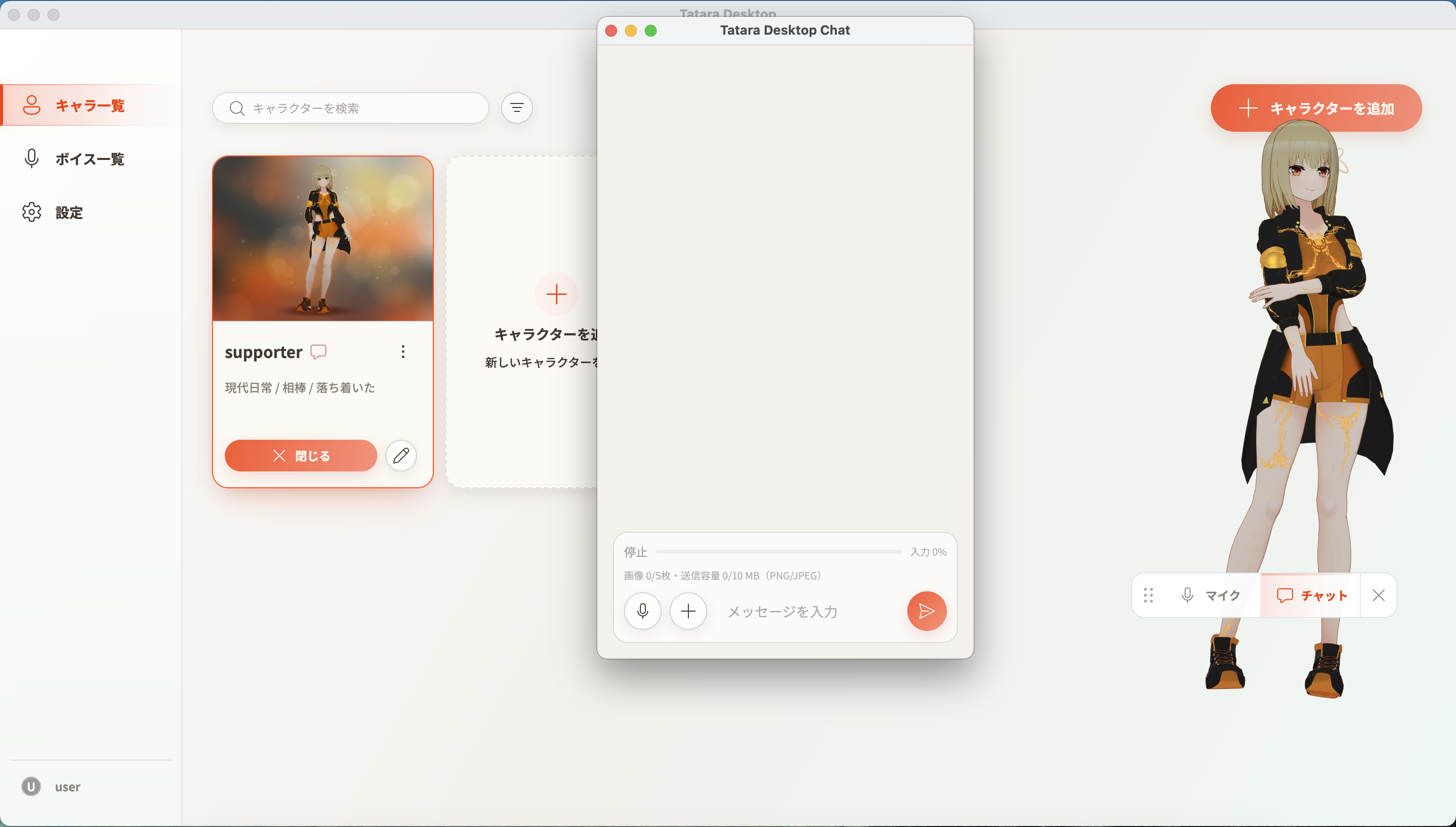Open the キャラ一覧 sidebar tab
1456x827 pixels.
90,105
